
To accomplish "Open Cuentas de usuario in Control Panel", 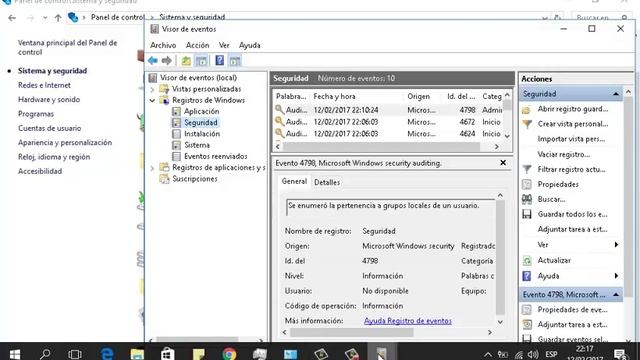I will click(49, 128).
